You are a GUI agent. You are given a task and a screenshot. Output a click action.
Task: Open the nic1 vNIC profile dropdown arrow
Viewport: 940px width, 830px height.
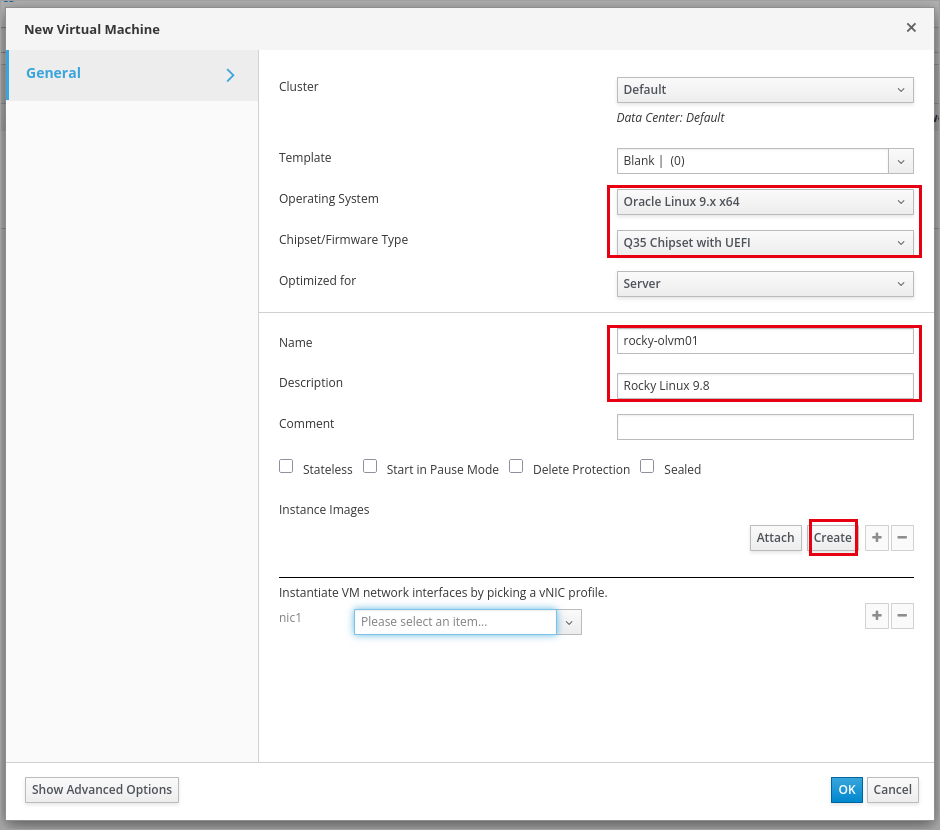point(569,622)
